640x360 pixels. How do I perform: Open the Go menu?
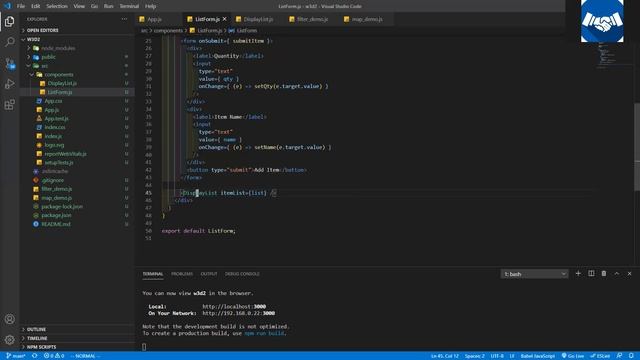point(94,6)
